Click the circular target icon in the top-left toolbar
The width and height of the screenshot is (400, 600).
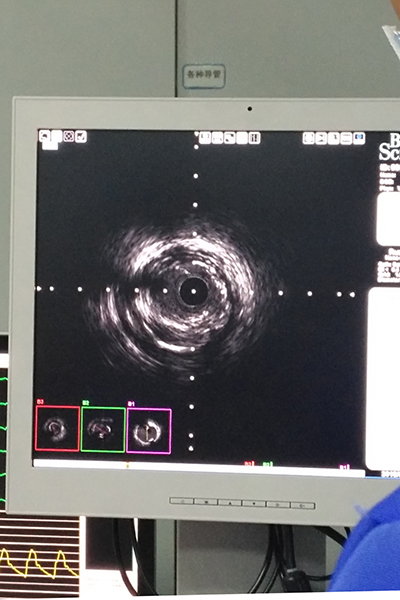click(69, 136)
